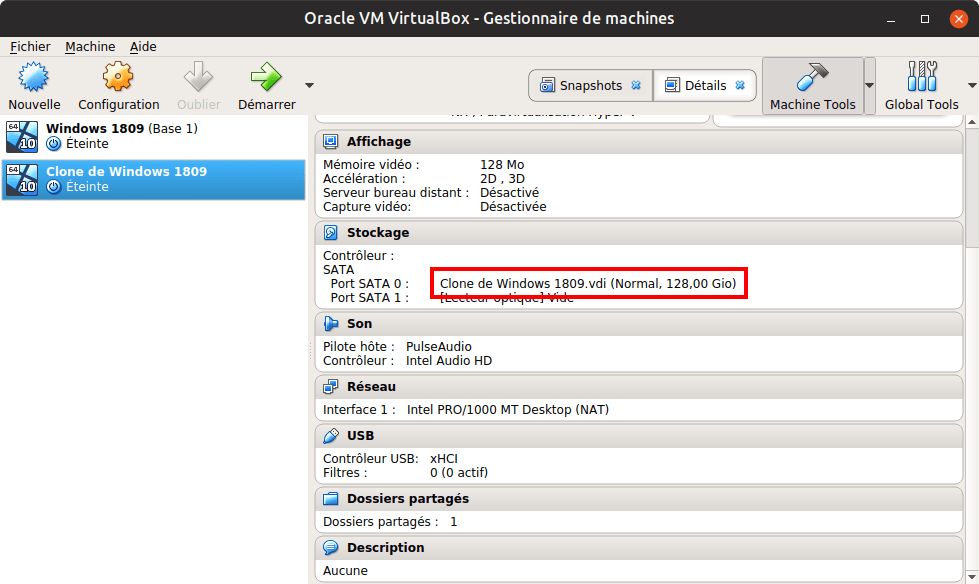This screenshot has height=584, width=979.
Task: Click the Stockage section header
Action: tap(639, 233)
